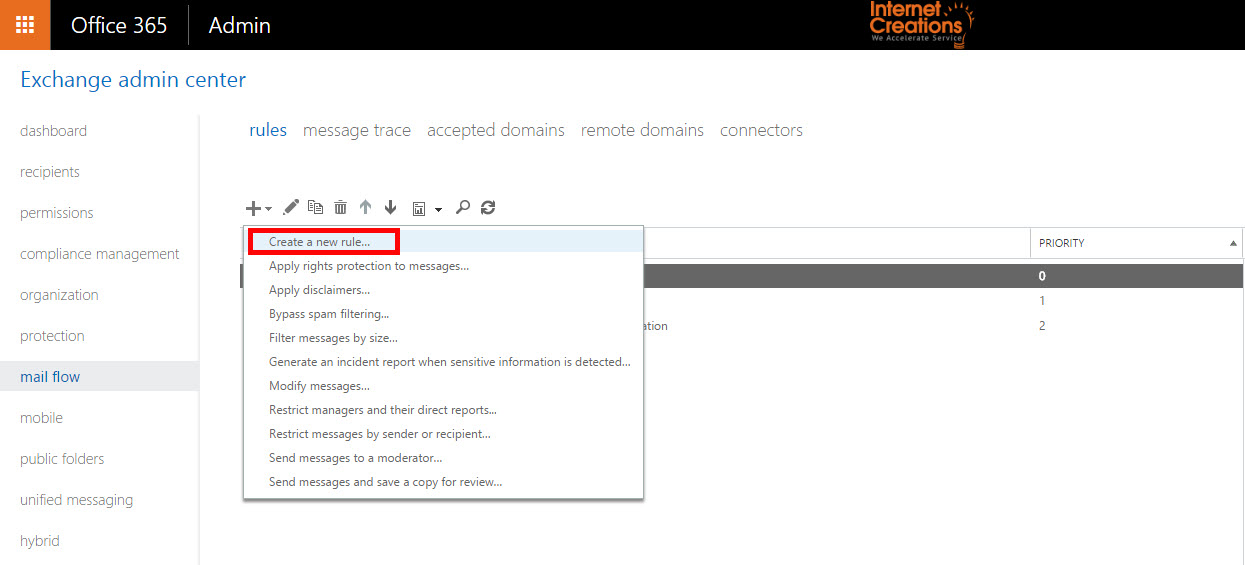Click the report icon in rules toolbar
The image size is (1245, 565).
pyautogui.click(x=420, y=208)
